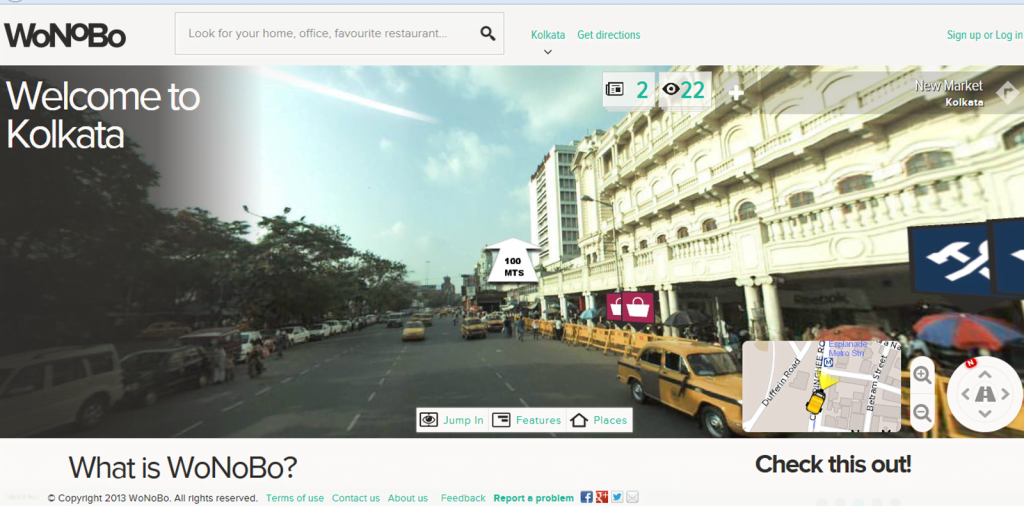Click the Check this out! heading

pos(833,465)
